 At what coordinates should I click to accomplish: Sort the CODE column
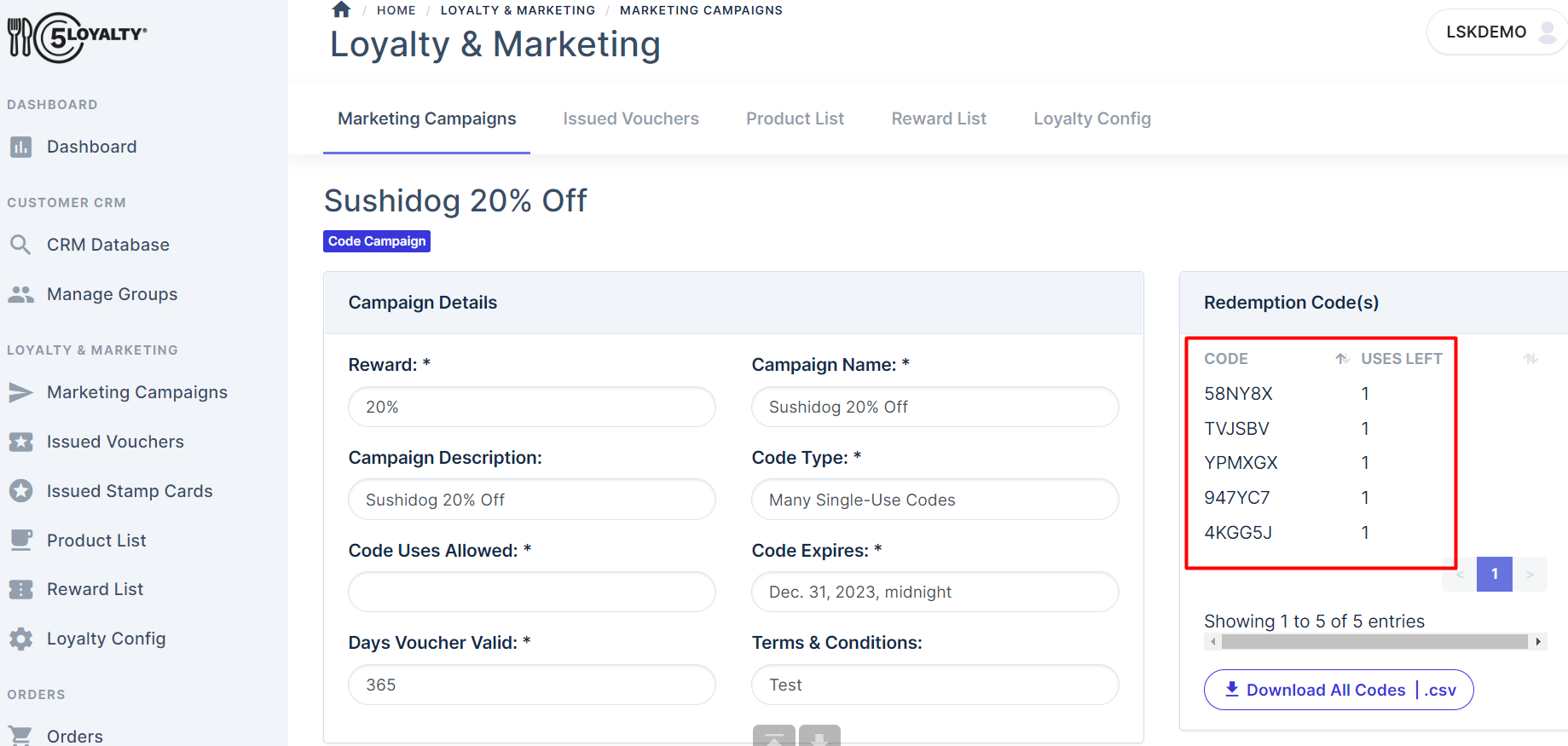click(x=1340, y=358)
